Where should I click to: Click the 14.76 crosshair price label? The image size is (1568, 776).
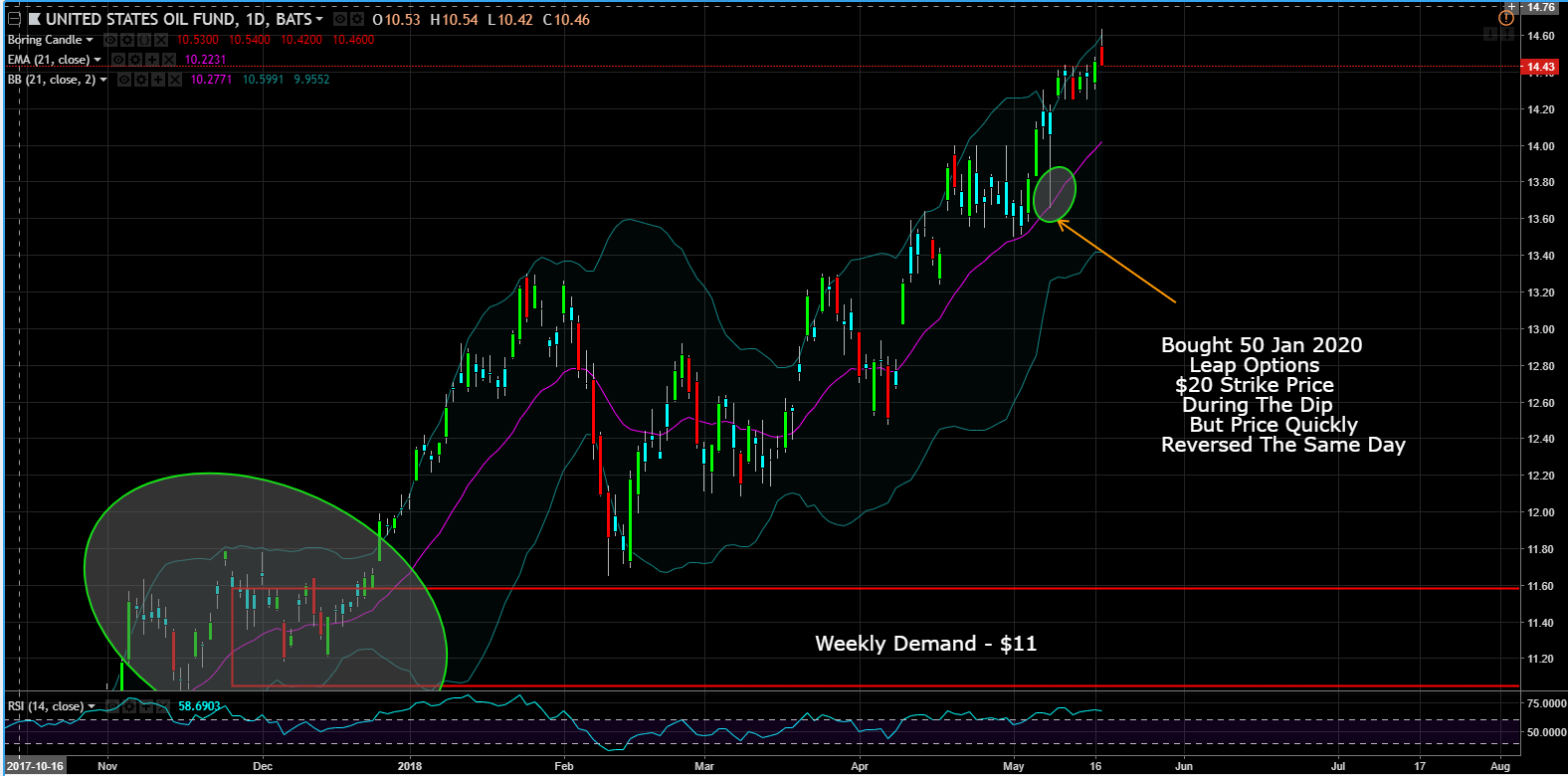pyautogui.click(x=1541, y=7)
